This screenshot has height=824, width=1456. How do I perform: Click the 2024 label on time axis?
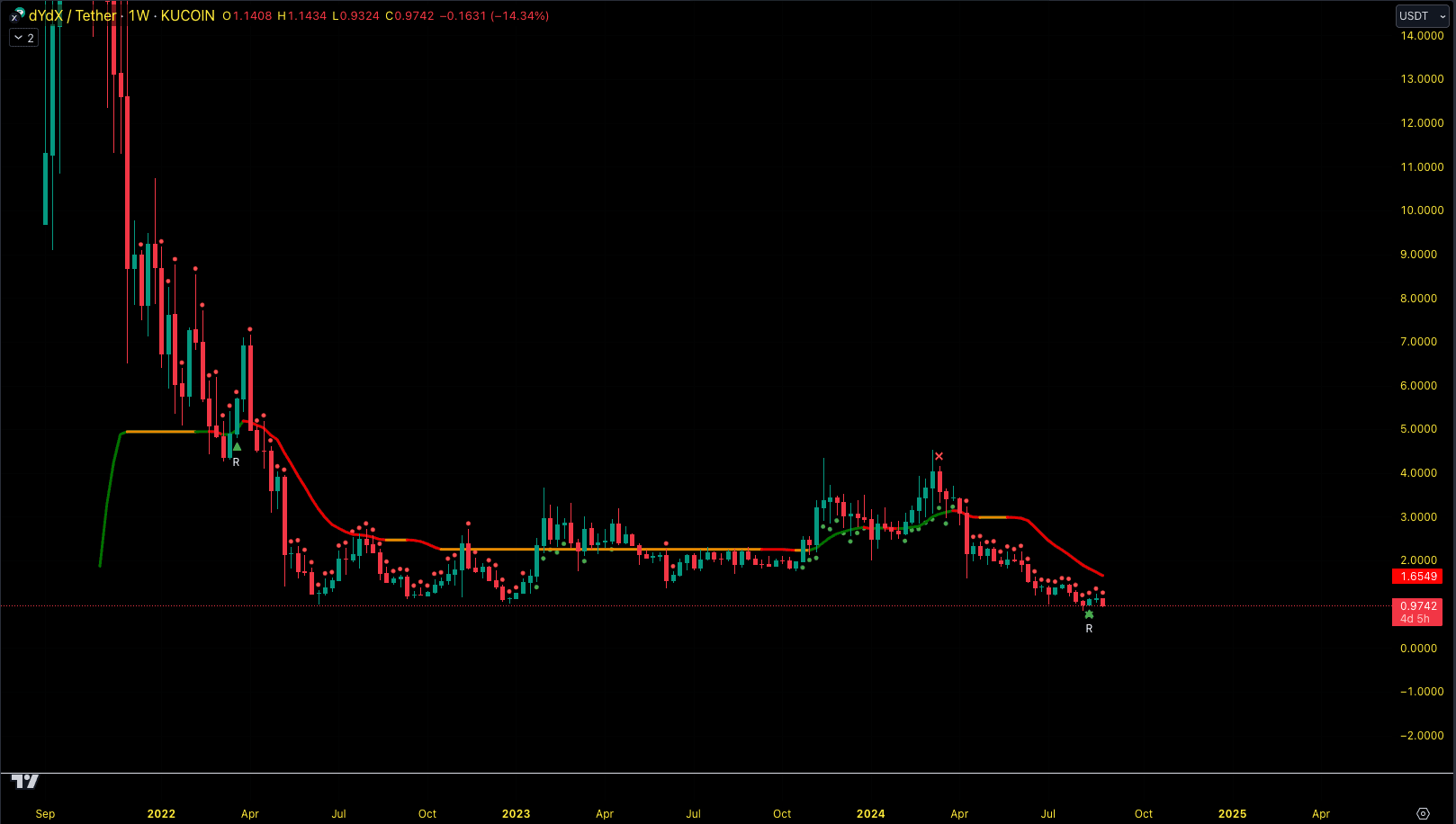(870, 814)
